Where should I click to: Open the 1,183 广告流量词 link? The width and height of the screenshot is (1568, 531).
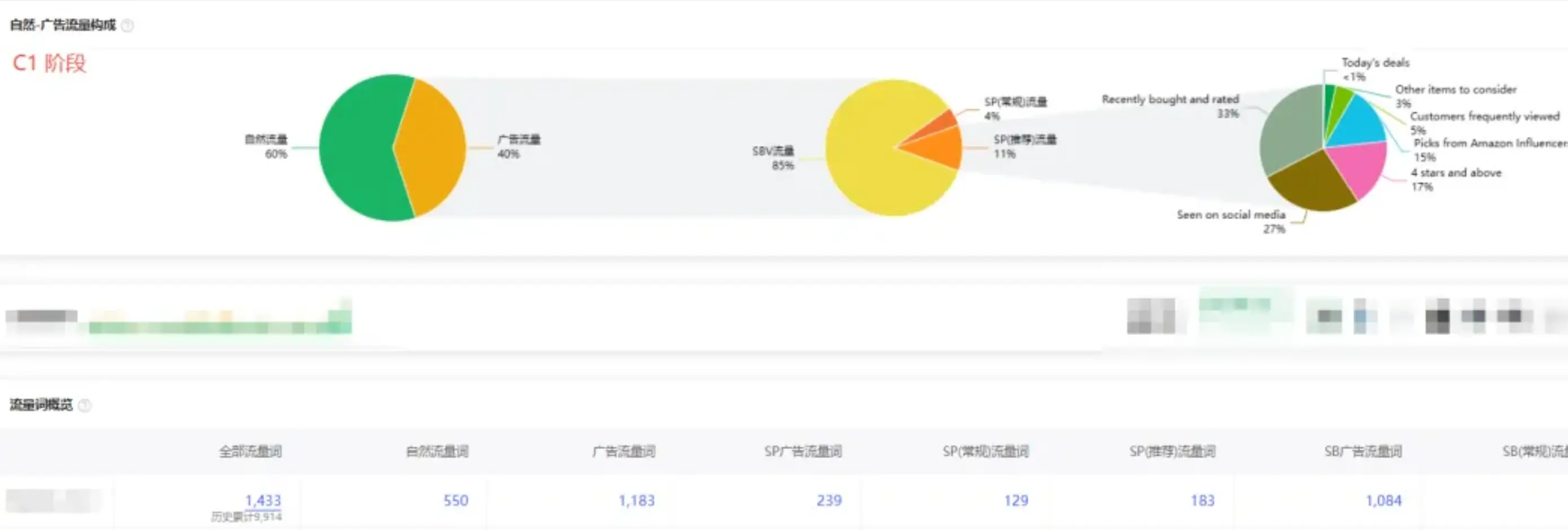point(637,500)
